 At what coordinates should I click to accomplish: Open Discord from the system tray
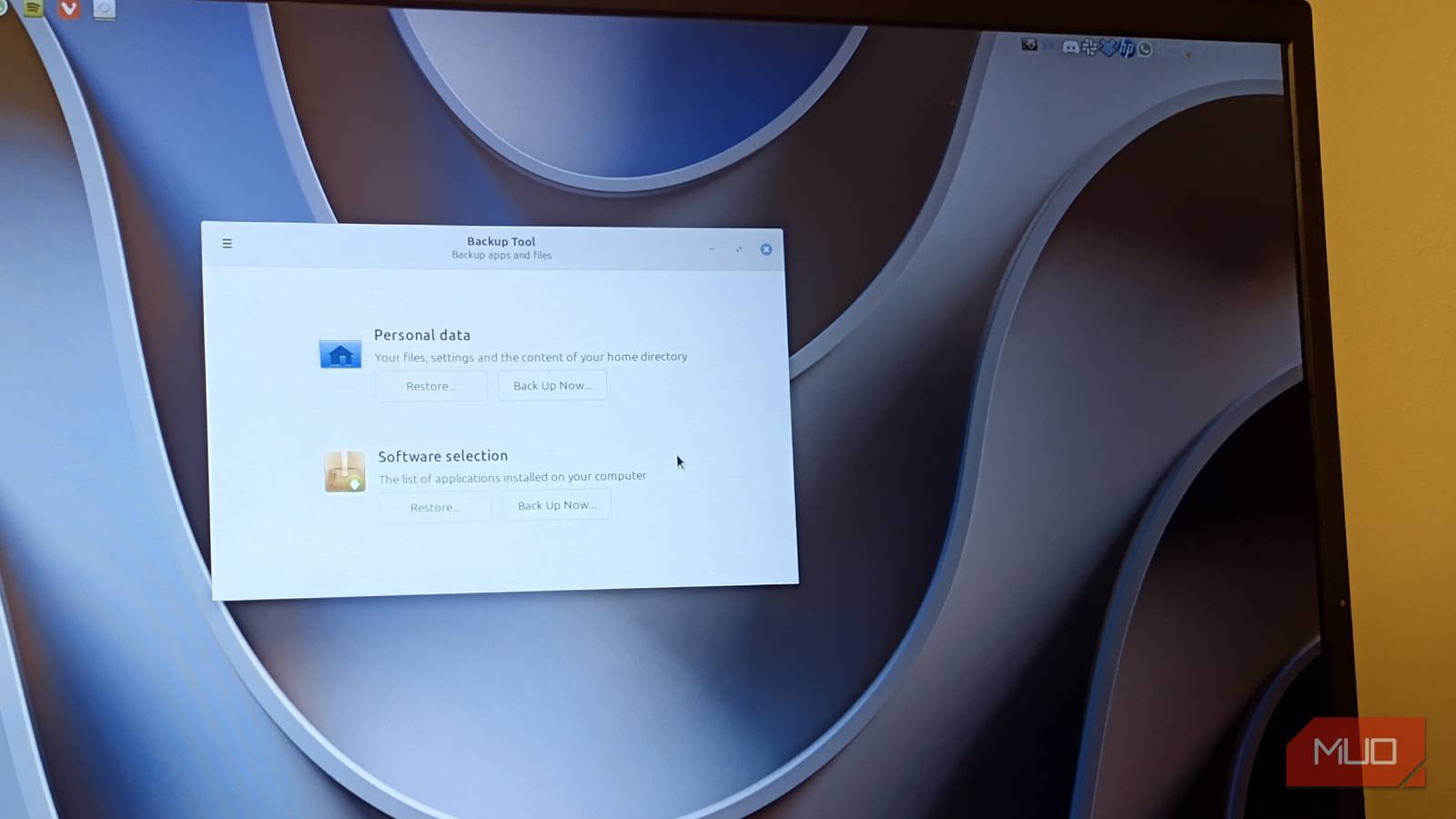point(1071,46)
